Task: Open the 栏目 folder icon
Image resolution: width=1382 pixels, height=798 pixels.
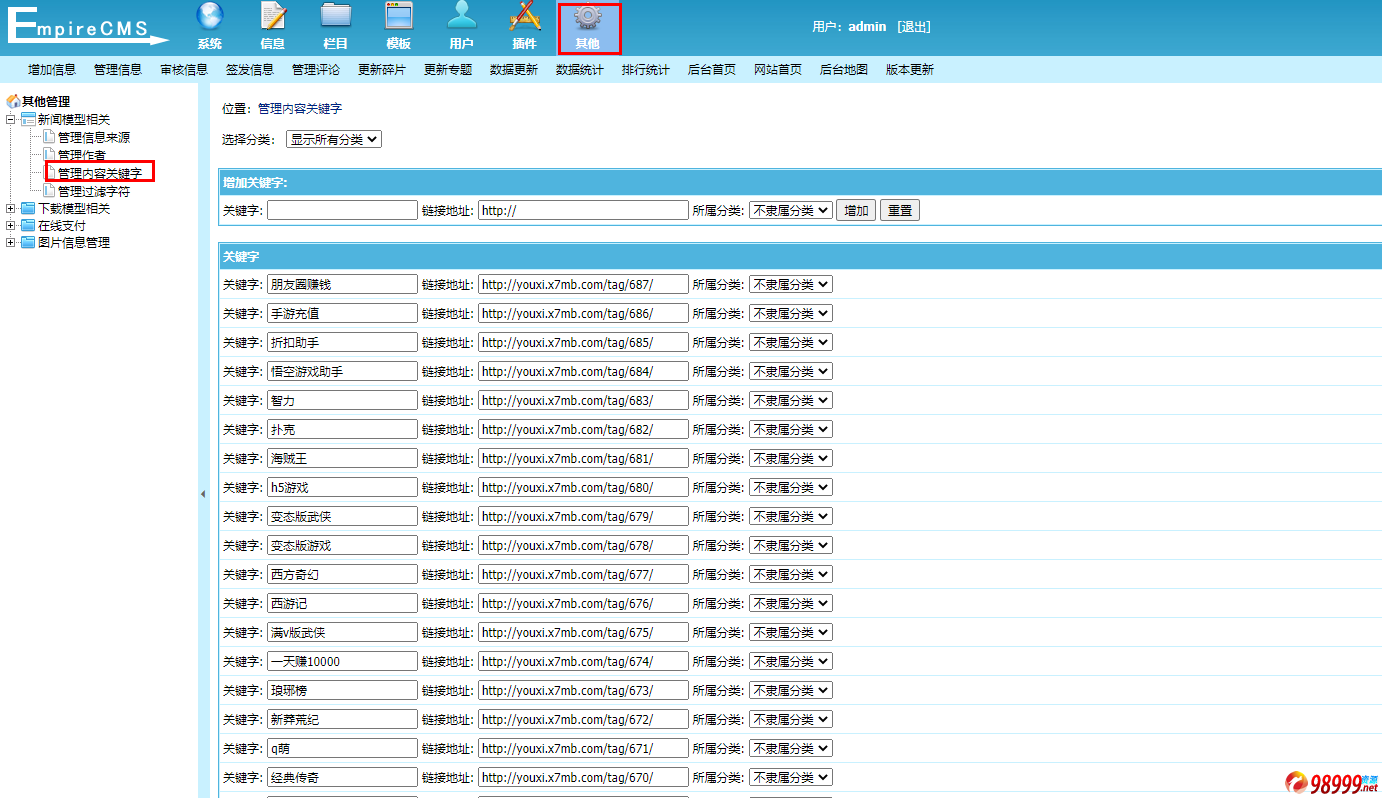Action: [336, 17]
